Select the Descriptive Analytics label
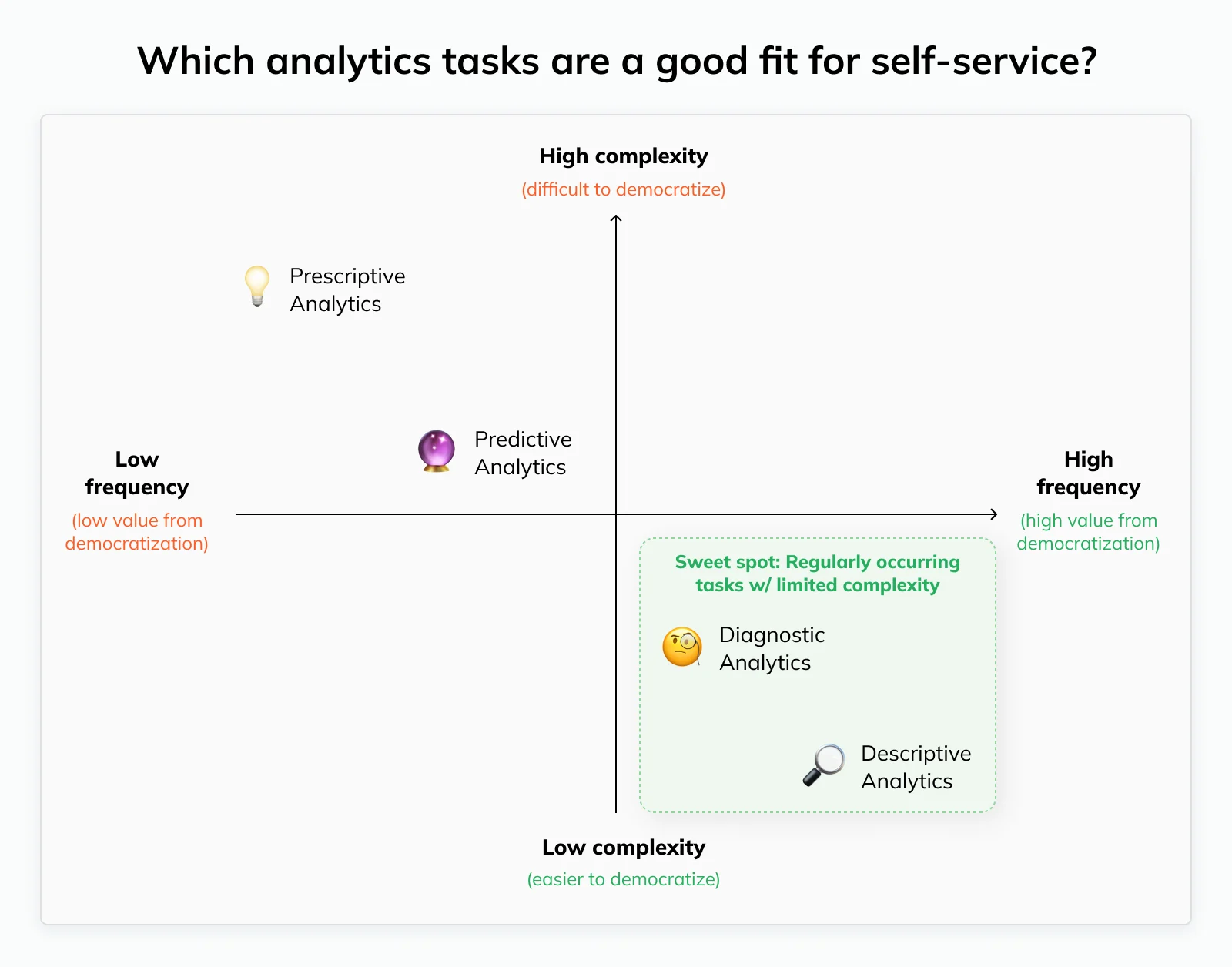Image resolution: width=1232 pixels, height=967 pixels. click(916, 767)
